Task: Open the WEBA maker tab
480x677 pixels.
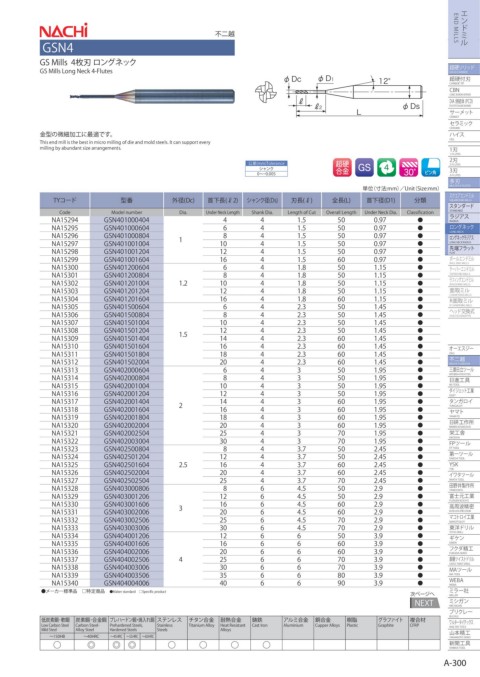Action: tap(464, 581)
